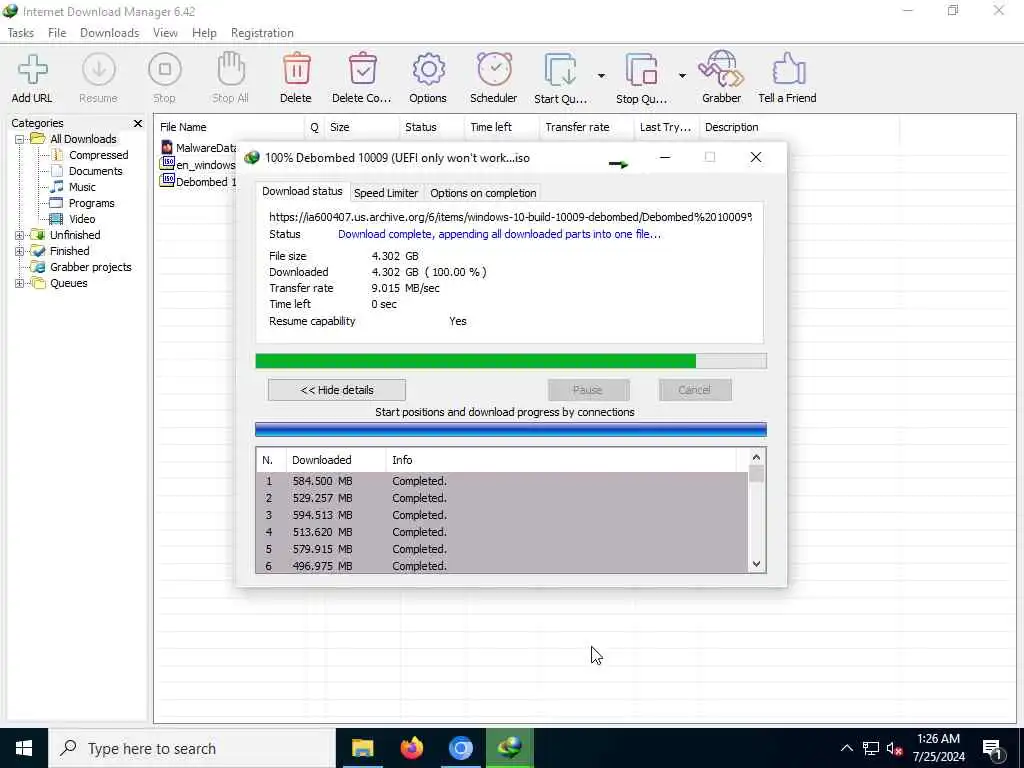Click the Add URL toolbar icon
The width and height of the screenshot is (1024, 768).
[x=33, y=69]
